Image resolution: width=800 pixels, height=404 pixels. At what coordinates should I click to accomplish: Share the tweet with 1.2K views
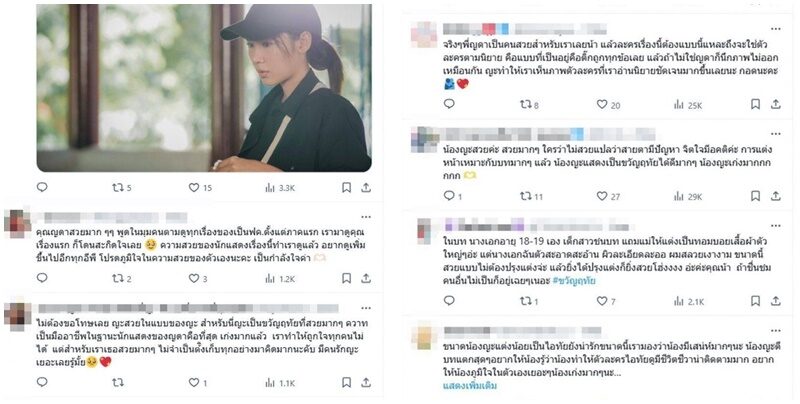coord(366,279)
